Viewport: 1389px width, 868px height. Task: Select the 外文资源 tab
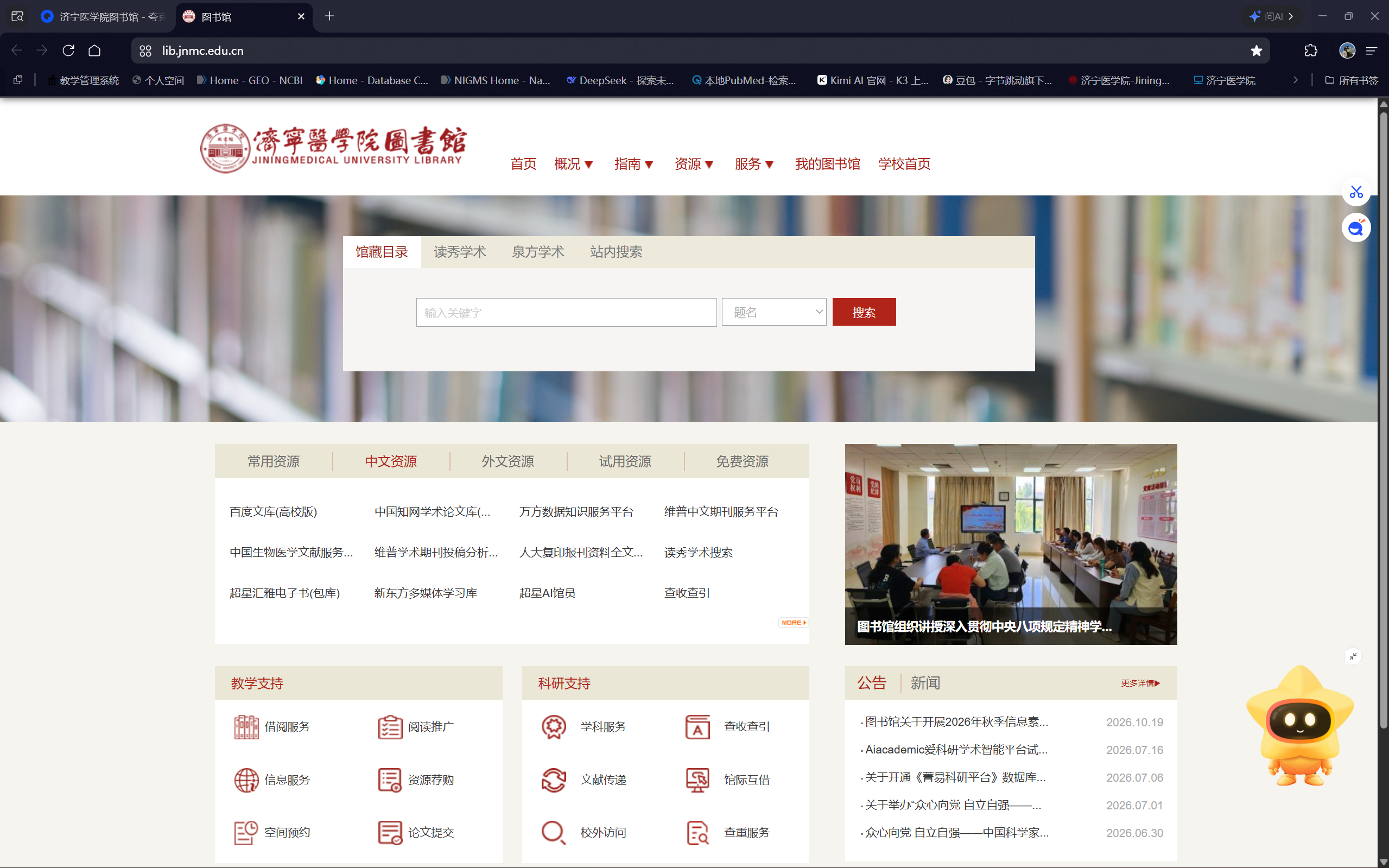(508, 461)
